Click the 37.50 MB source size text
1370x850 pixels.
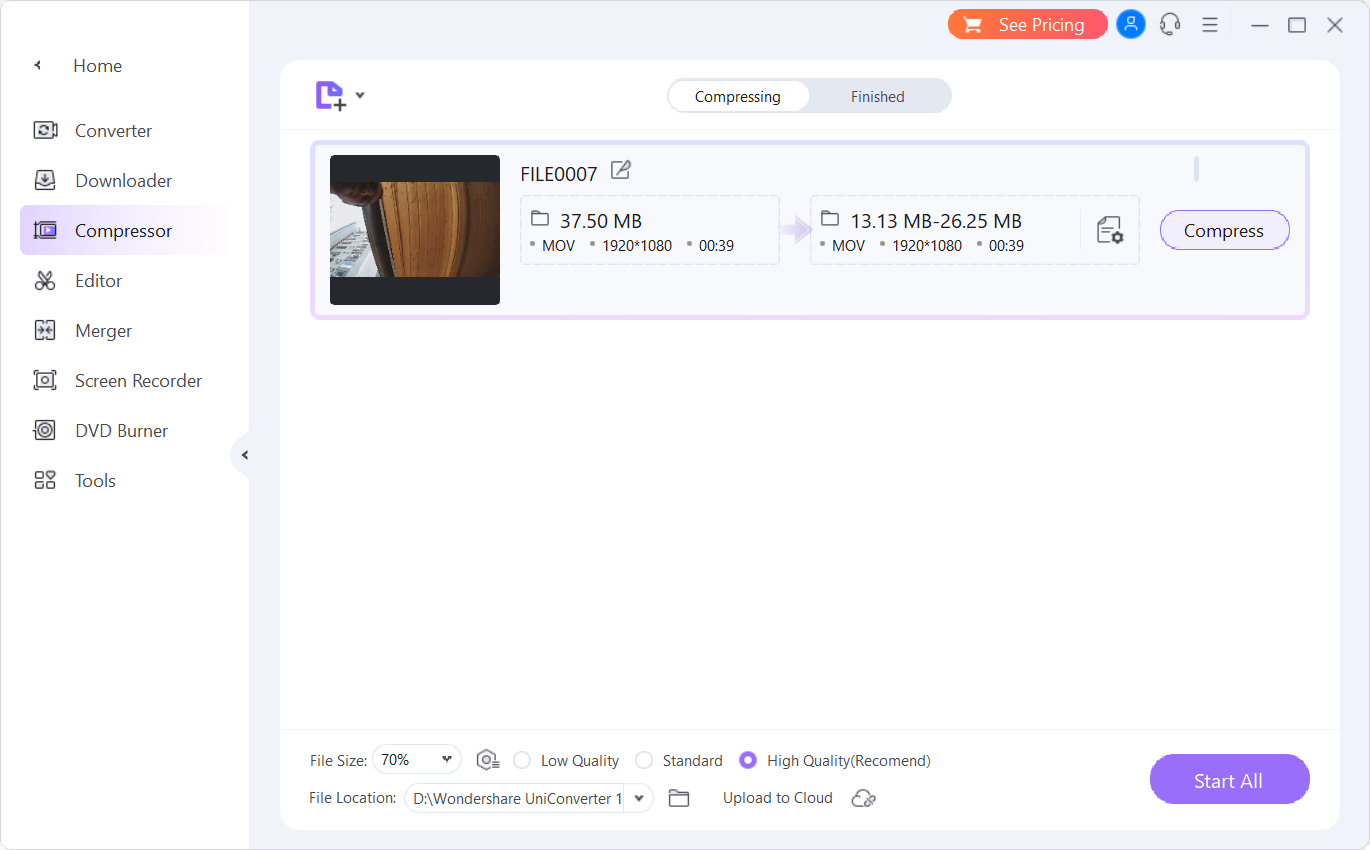(x=601, y=221)
